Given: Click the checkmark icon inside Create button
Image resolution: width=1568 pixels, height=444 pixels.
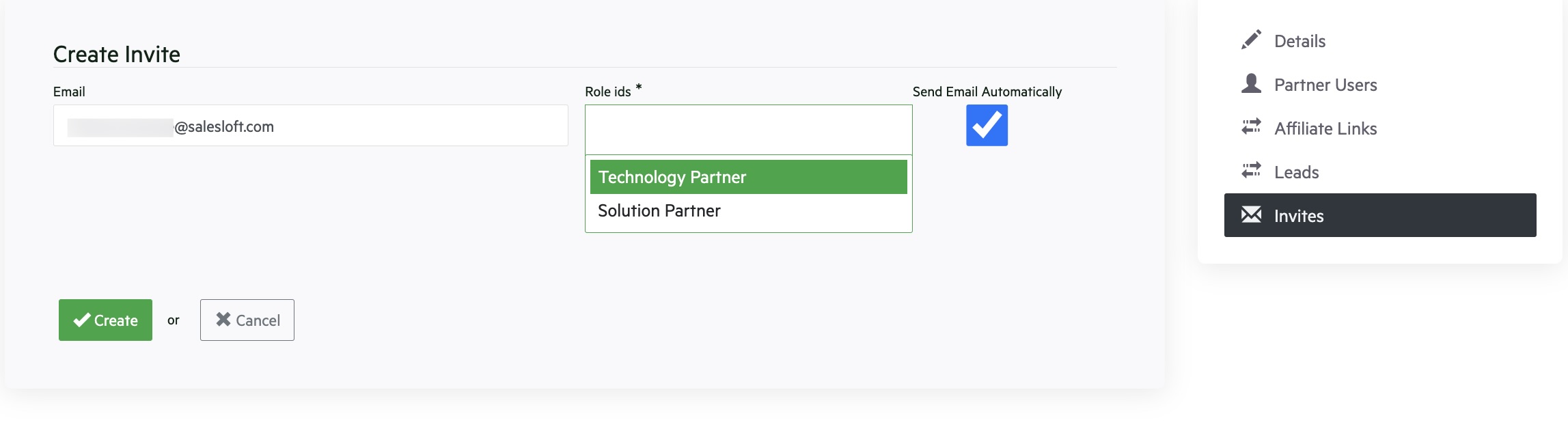Looking at the screenshot, I should point(83,319).
